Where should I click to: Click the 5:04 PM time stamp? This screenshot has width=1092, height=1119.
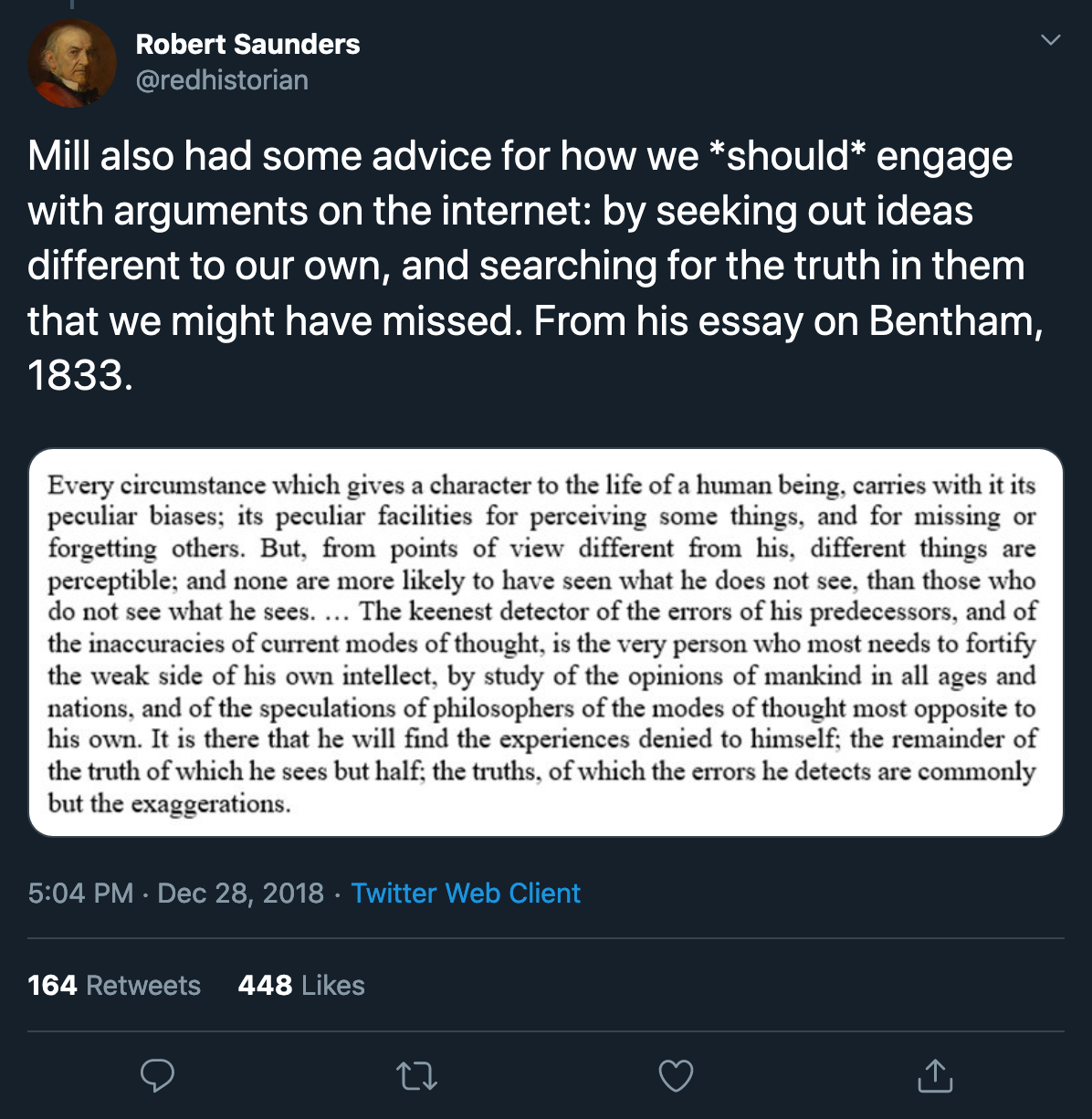pos(80,893)
